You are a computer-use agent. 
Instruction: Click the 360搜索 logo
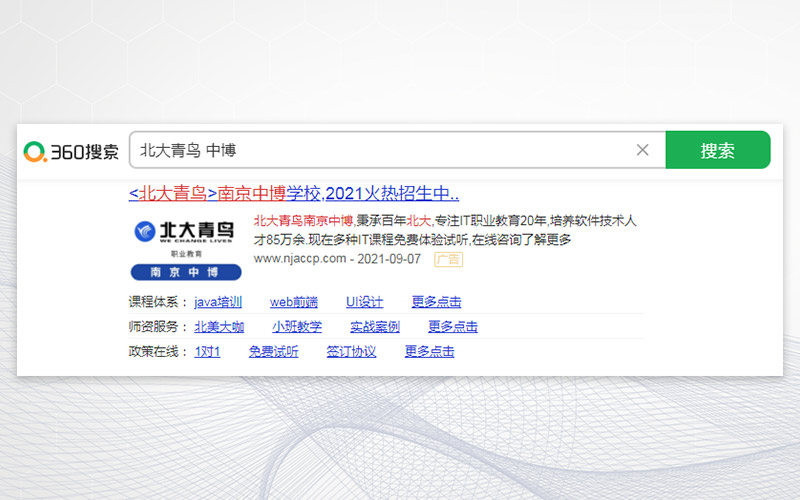pyautogui.click(x=71, y=152)
